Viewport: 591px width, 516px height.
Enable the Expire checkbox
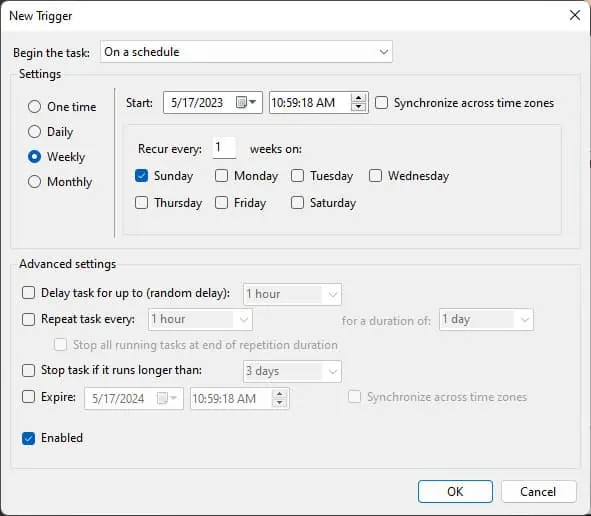coord(28,397)
